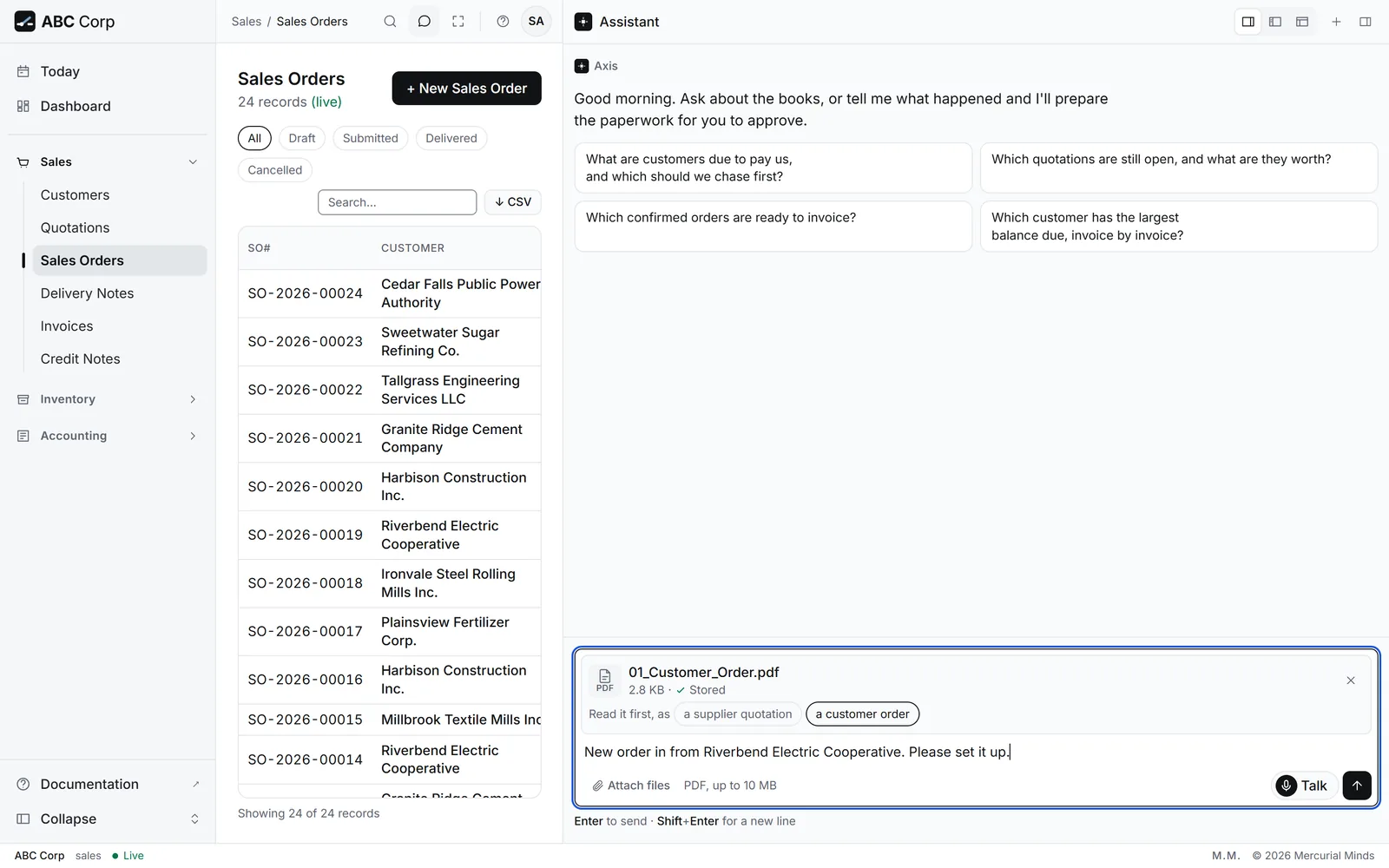The image size is (1389, 868).
Task: Select the All filter chip
Action: (x=254, y=138)
